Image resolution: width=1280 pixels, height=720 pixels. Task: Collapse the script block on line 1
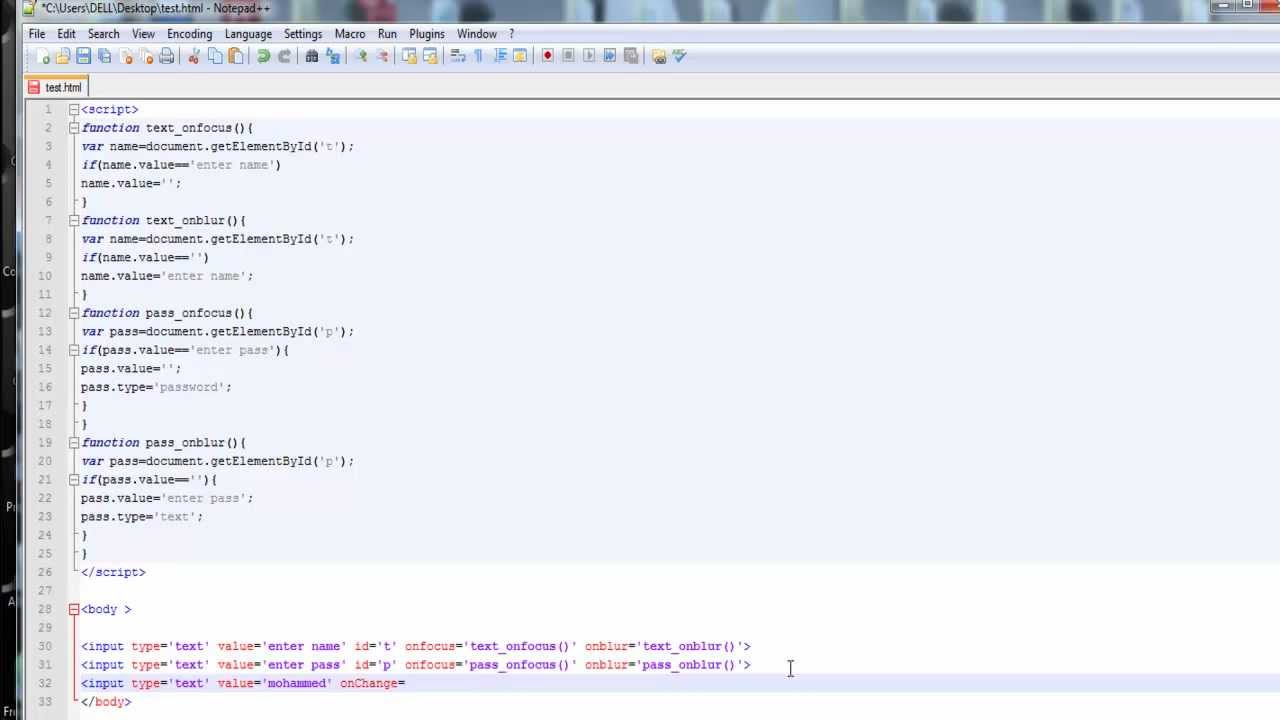74,109
